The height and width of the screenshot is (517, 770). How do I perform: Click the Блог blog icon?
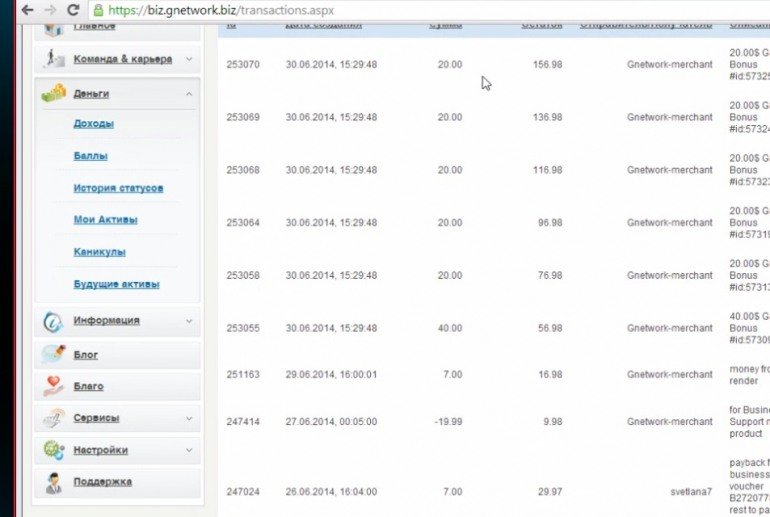(x=54, y=354)
